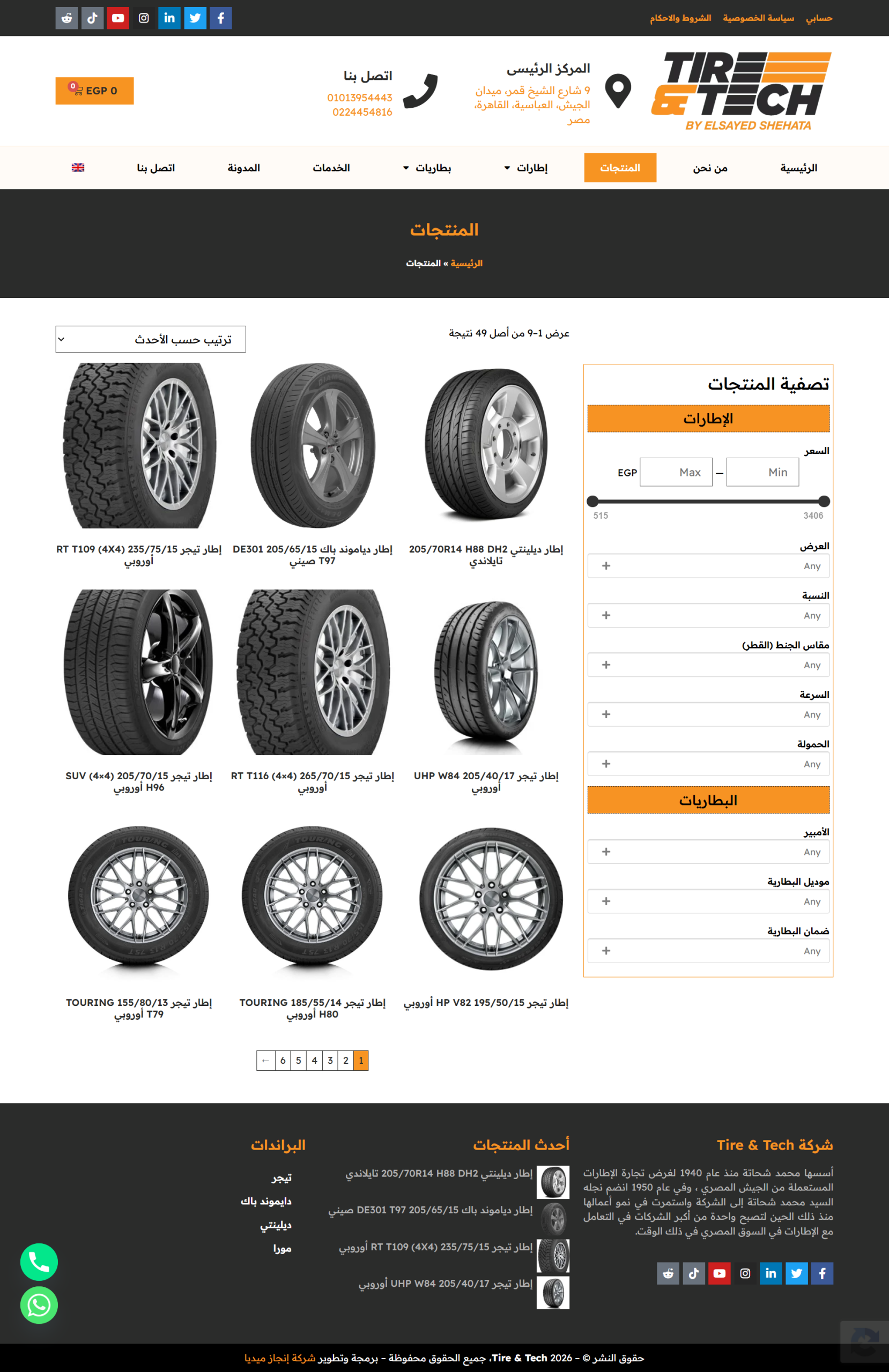Switch language via the UK flag icon

tap(78, 168)
